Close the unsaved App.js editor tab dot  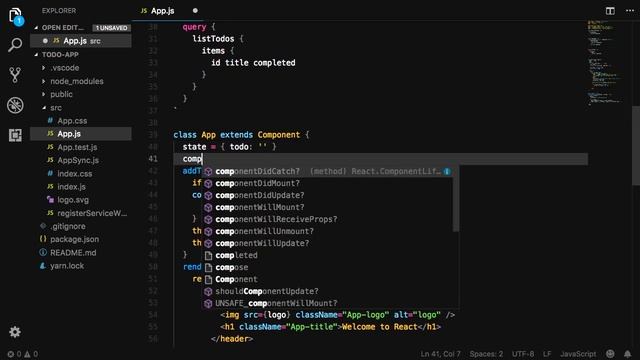tap(195, 11)
